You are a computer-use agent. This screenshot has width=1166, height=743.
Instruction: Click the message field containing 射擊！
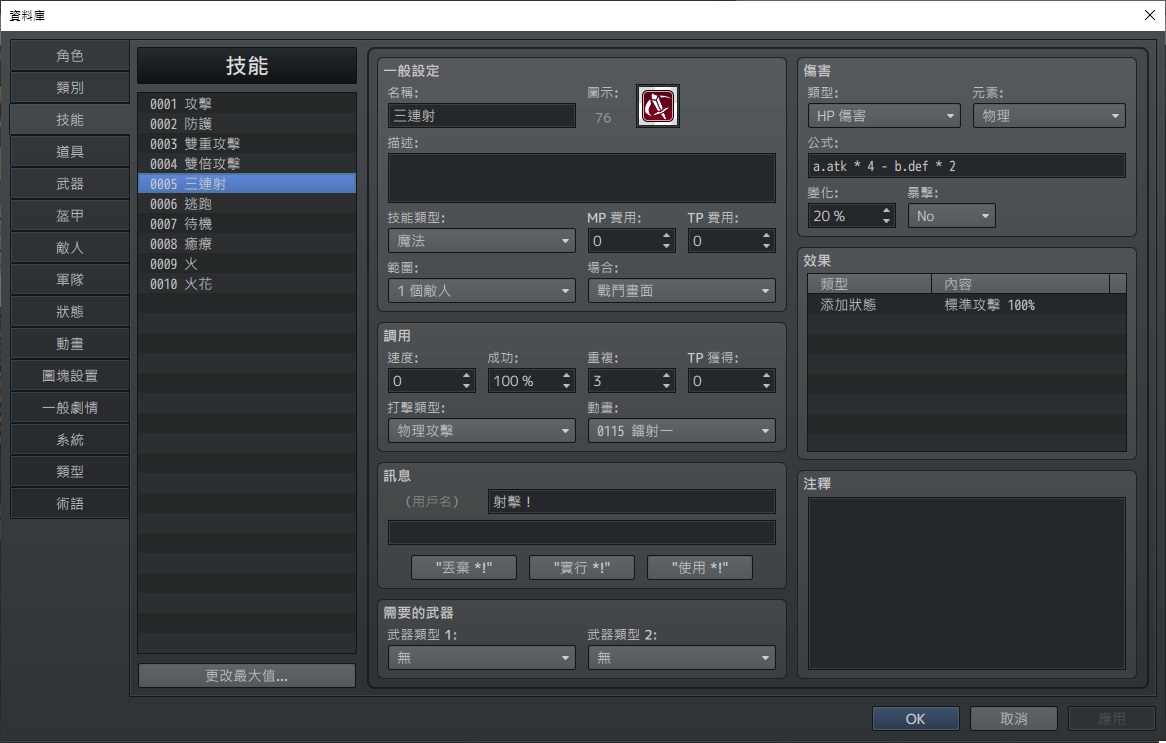[x=632, y=501]
